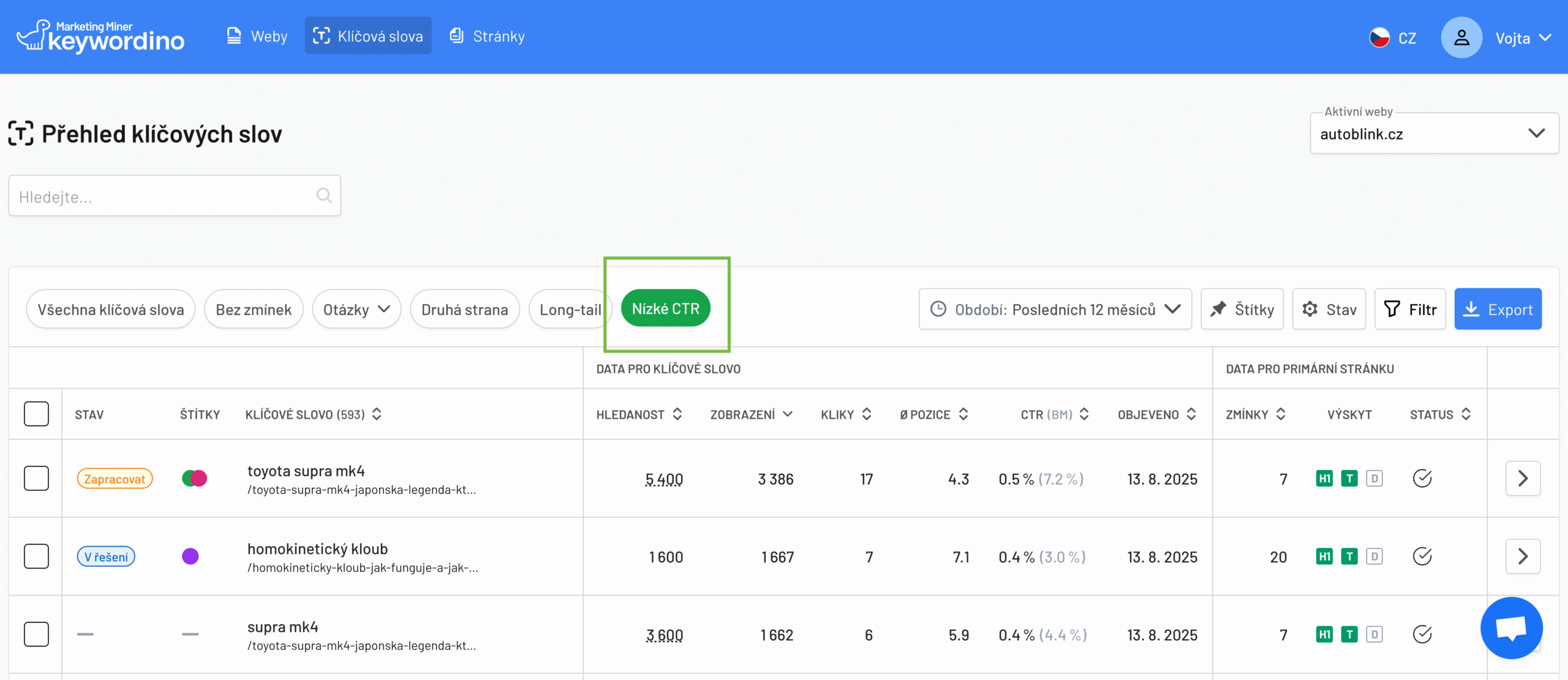
Task: Focus the Hledejte search field
Action: tap(162, 196)
